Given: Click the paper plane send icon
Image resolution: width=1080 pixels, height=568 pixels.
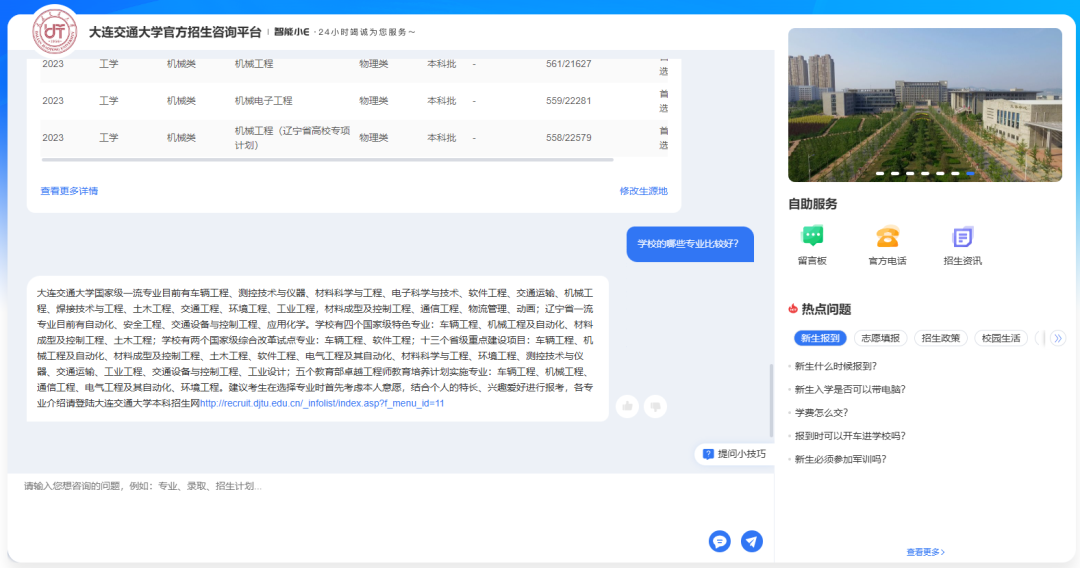Looking at the screenshot, I should coord(752,541).
